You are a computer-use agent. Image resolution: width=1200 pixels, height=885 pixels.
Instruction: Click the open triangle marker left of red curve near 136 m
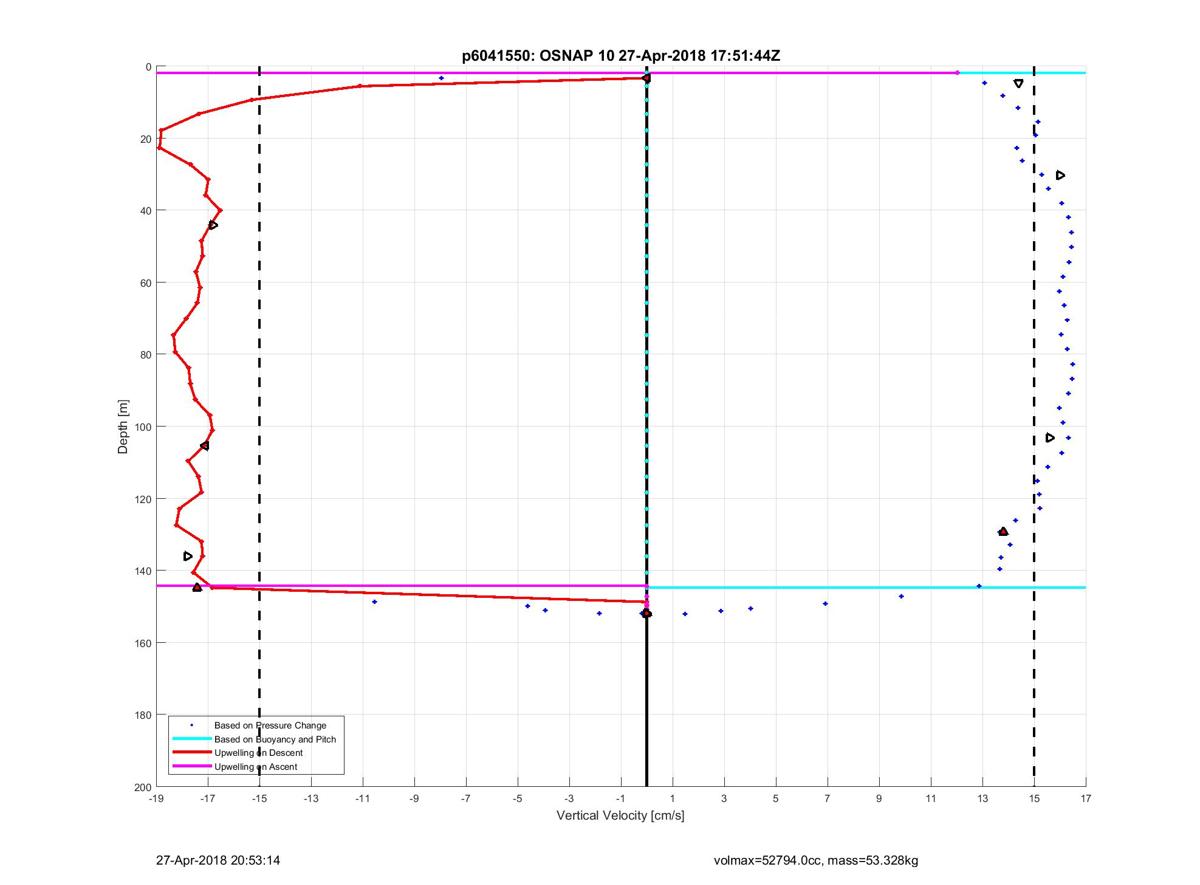[x=188, y=556]
